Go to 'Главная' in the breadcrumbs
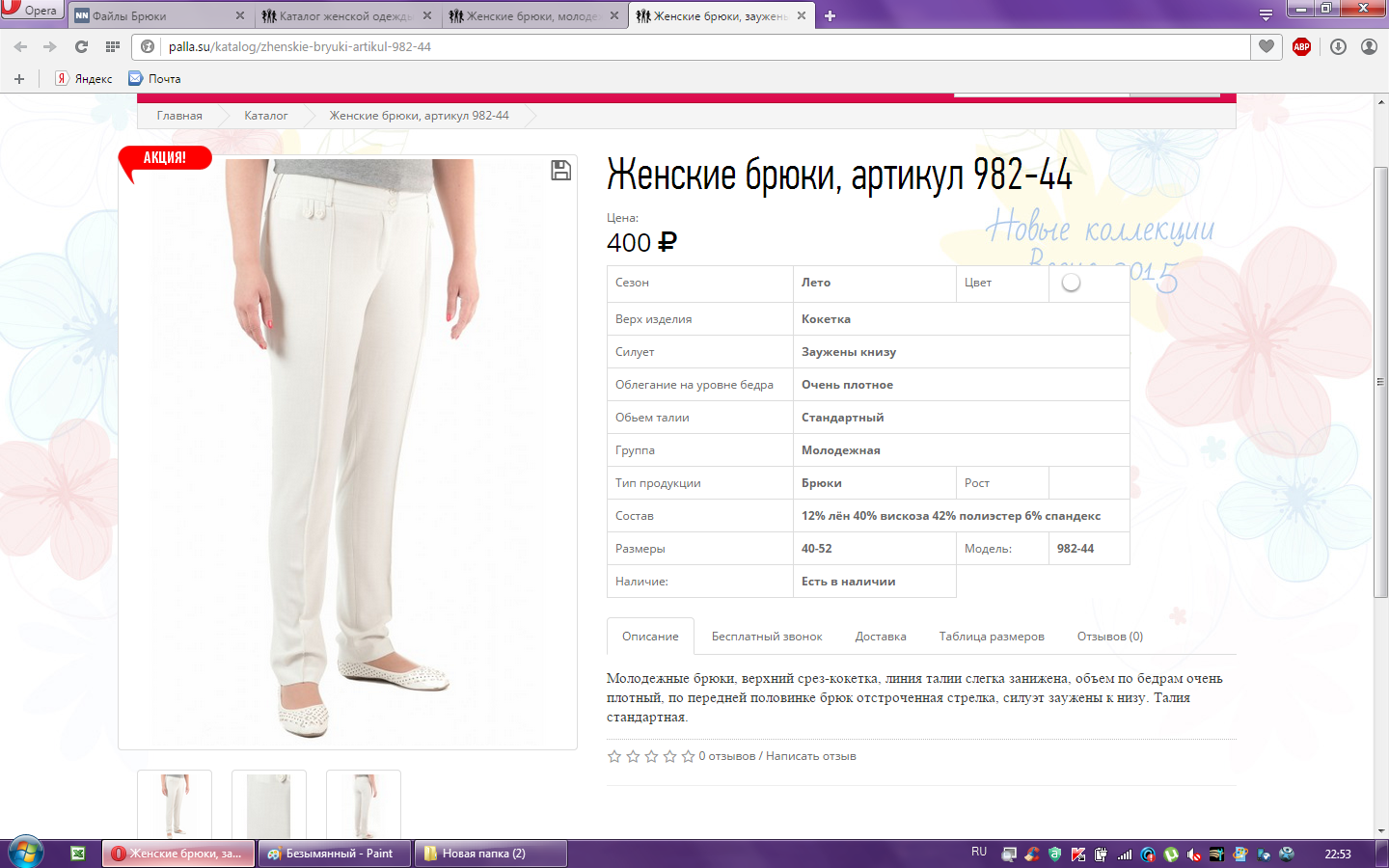This screenshot has height=868, width=1389. (x=179, y=116)
